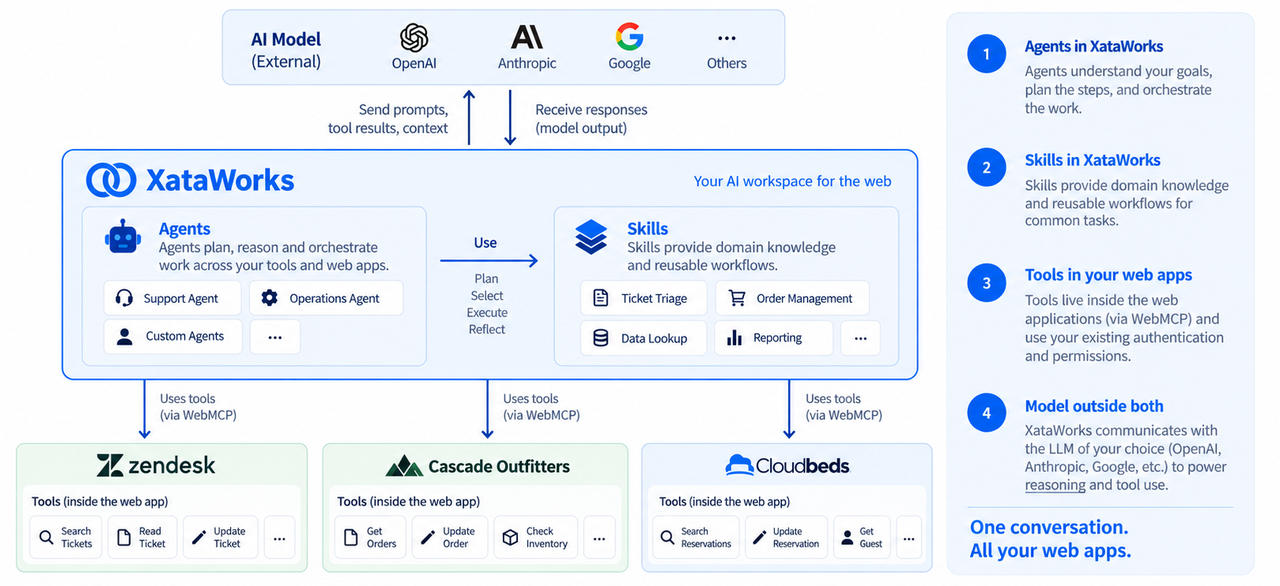Click the 'Agents in XataWorks' heading

[1094, 46]
